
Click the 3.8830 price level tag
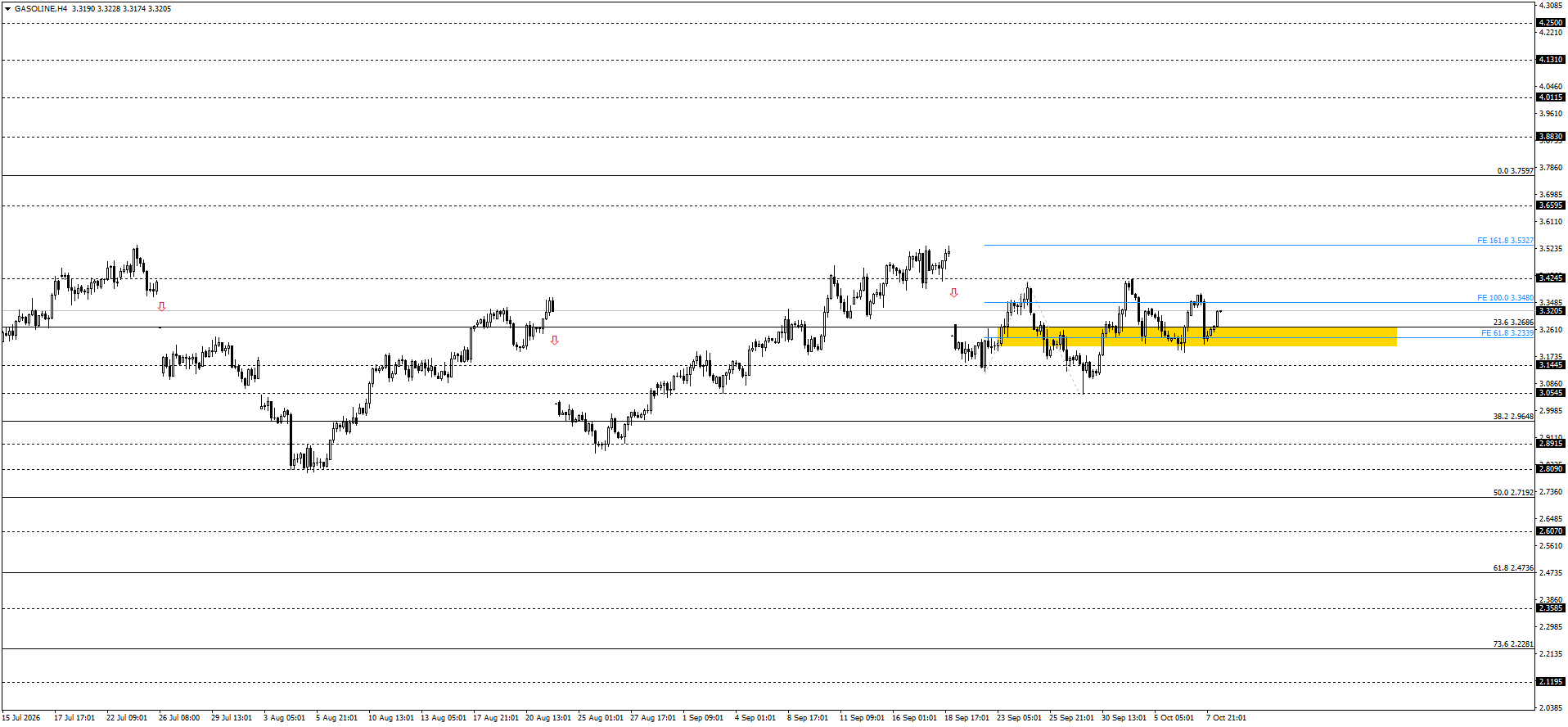click(x=1551, y=137)
